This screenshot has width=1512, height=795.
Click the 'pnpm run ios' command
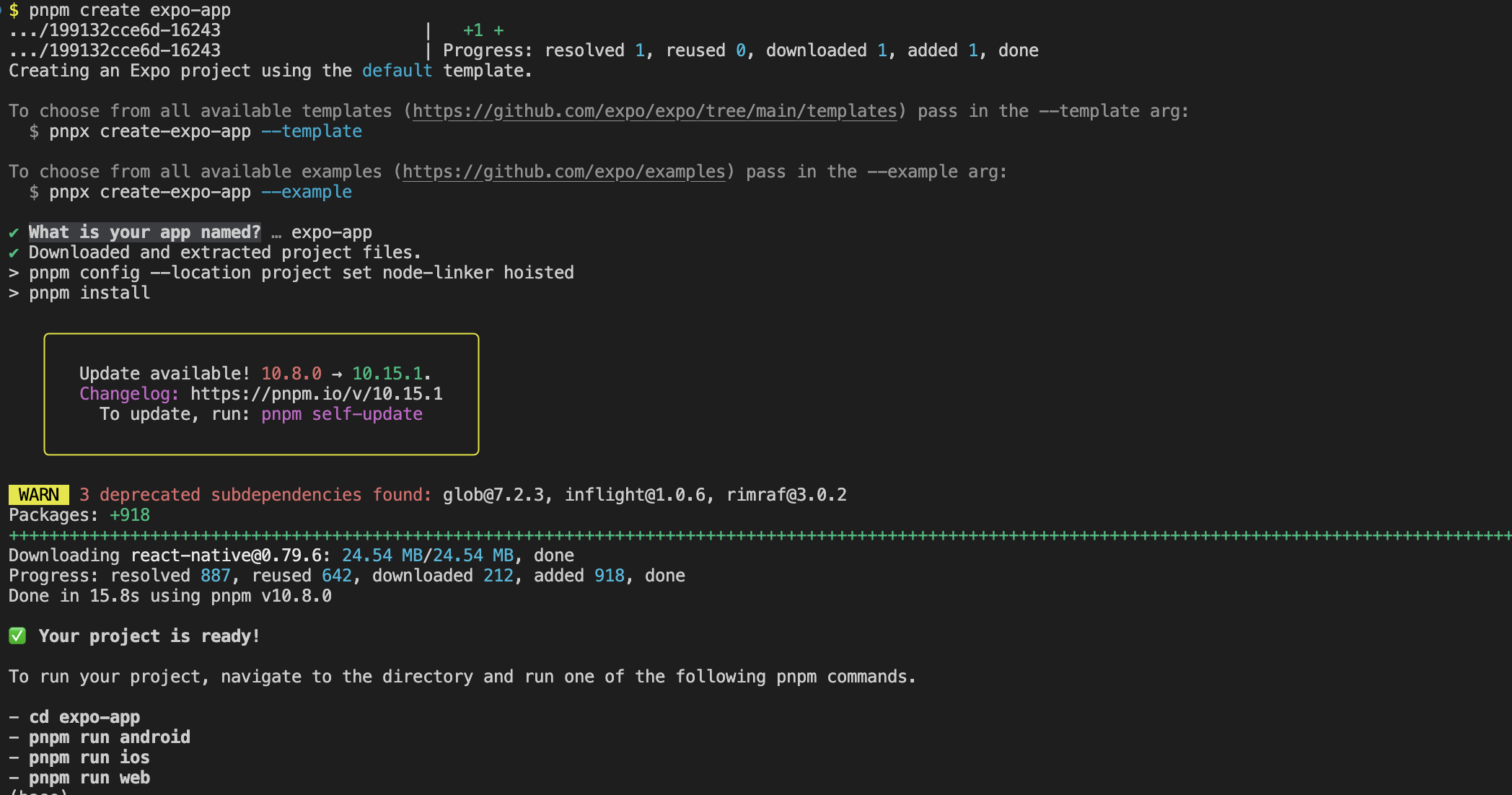tap(89, 757)
